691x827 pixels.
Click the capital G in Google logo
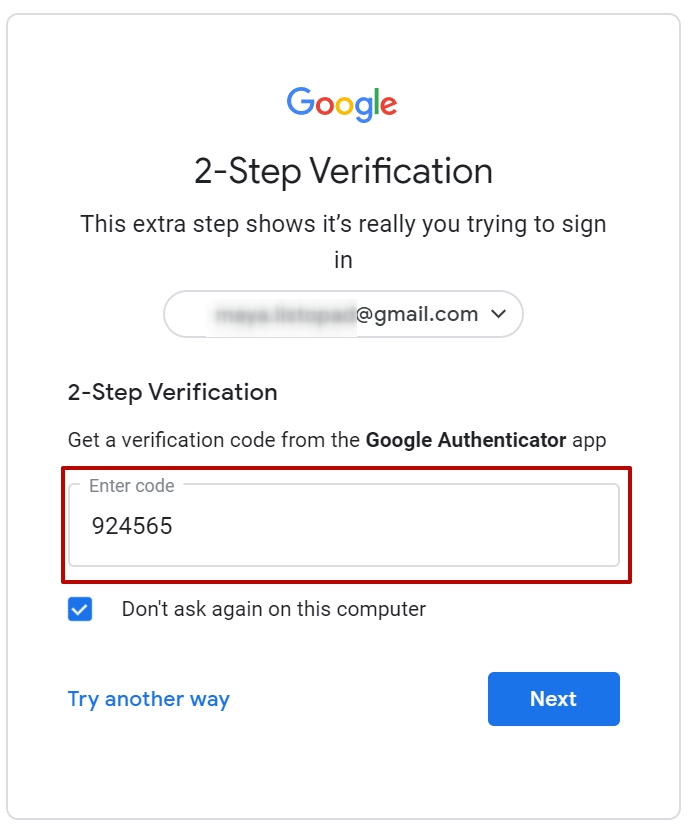[x=300, y=101]
